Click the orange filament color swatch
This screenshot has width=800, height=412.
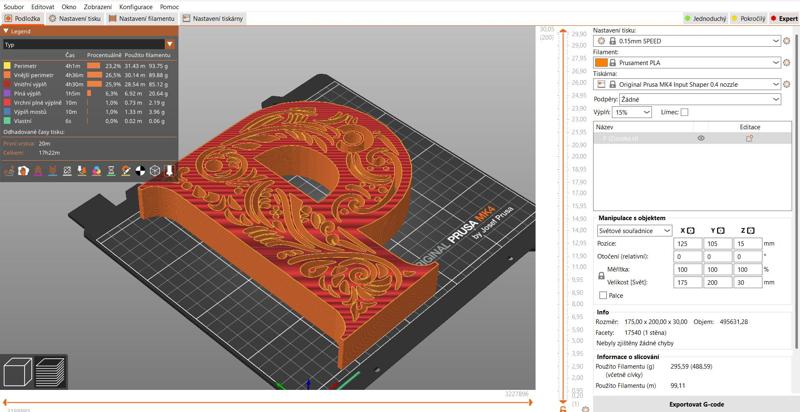[x=601, y=62]
